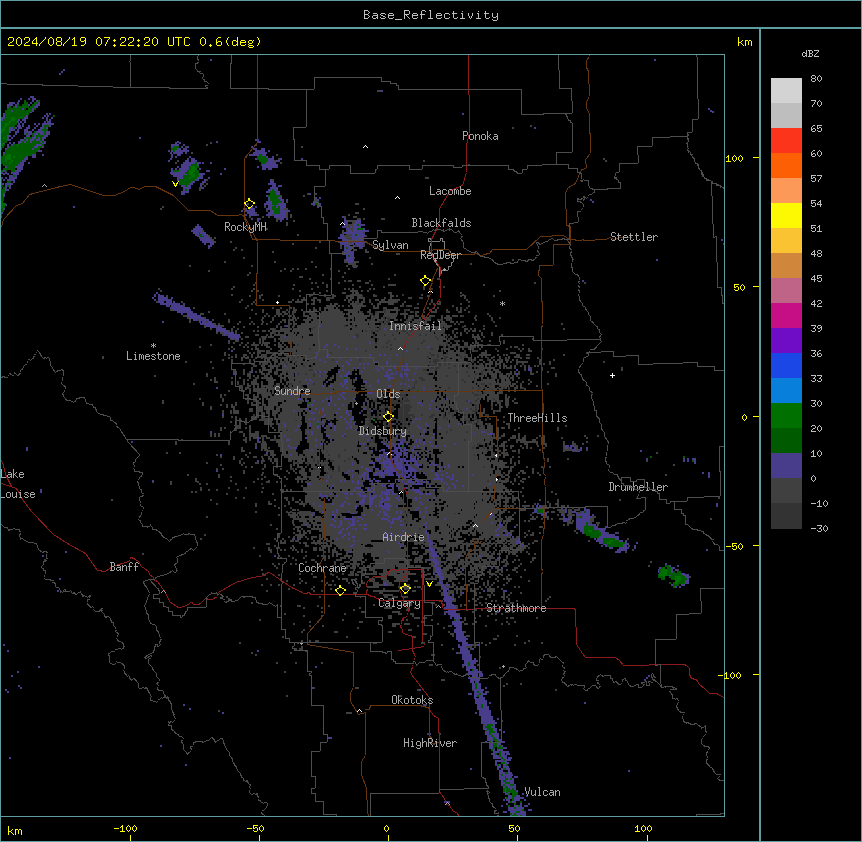Click the Innisfail city label

(415, 326)
